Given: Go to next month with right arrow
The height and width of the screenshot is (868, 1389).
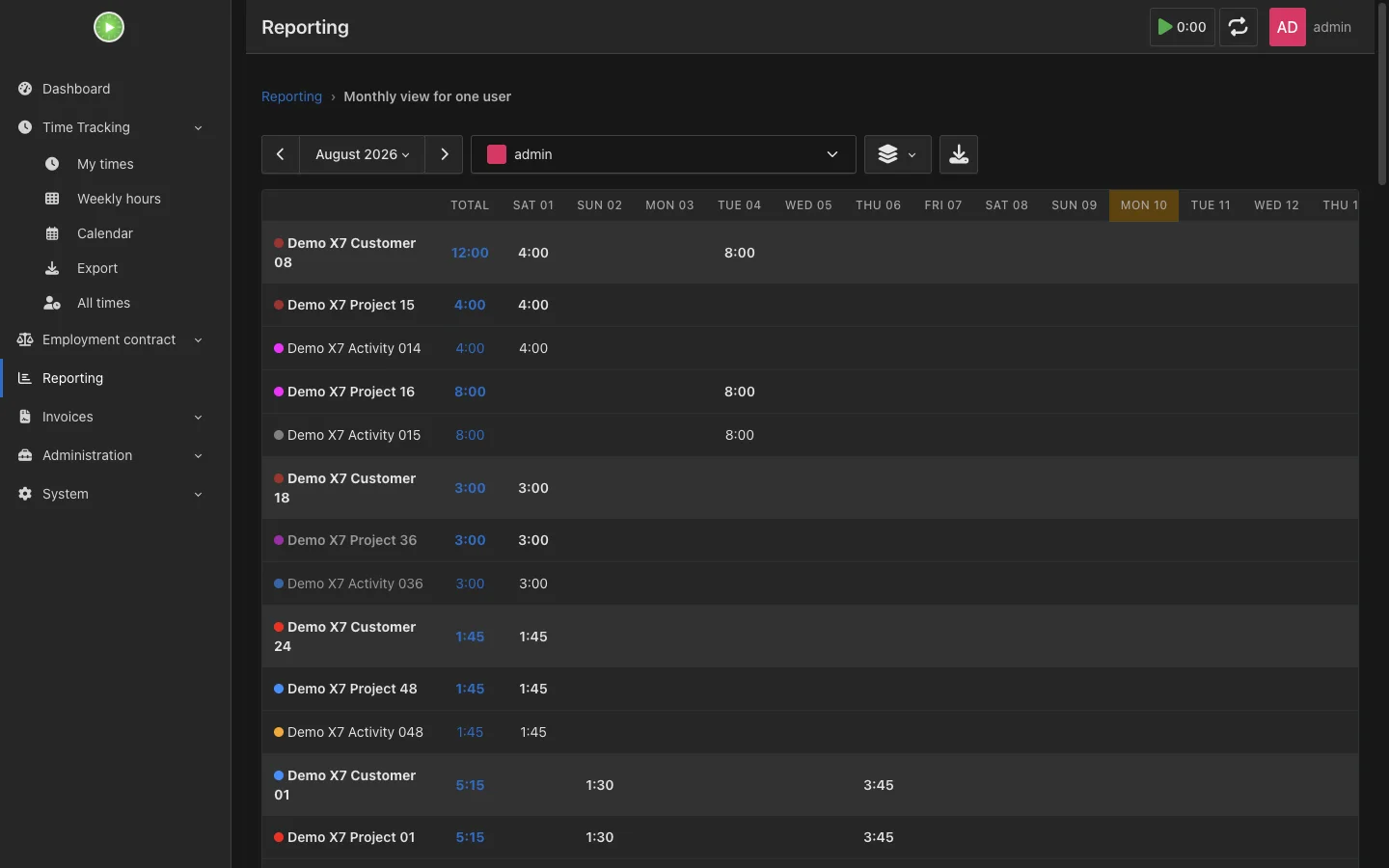Looking at the screenshot, I should tap(444, 154).
